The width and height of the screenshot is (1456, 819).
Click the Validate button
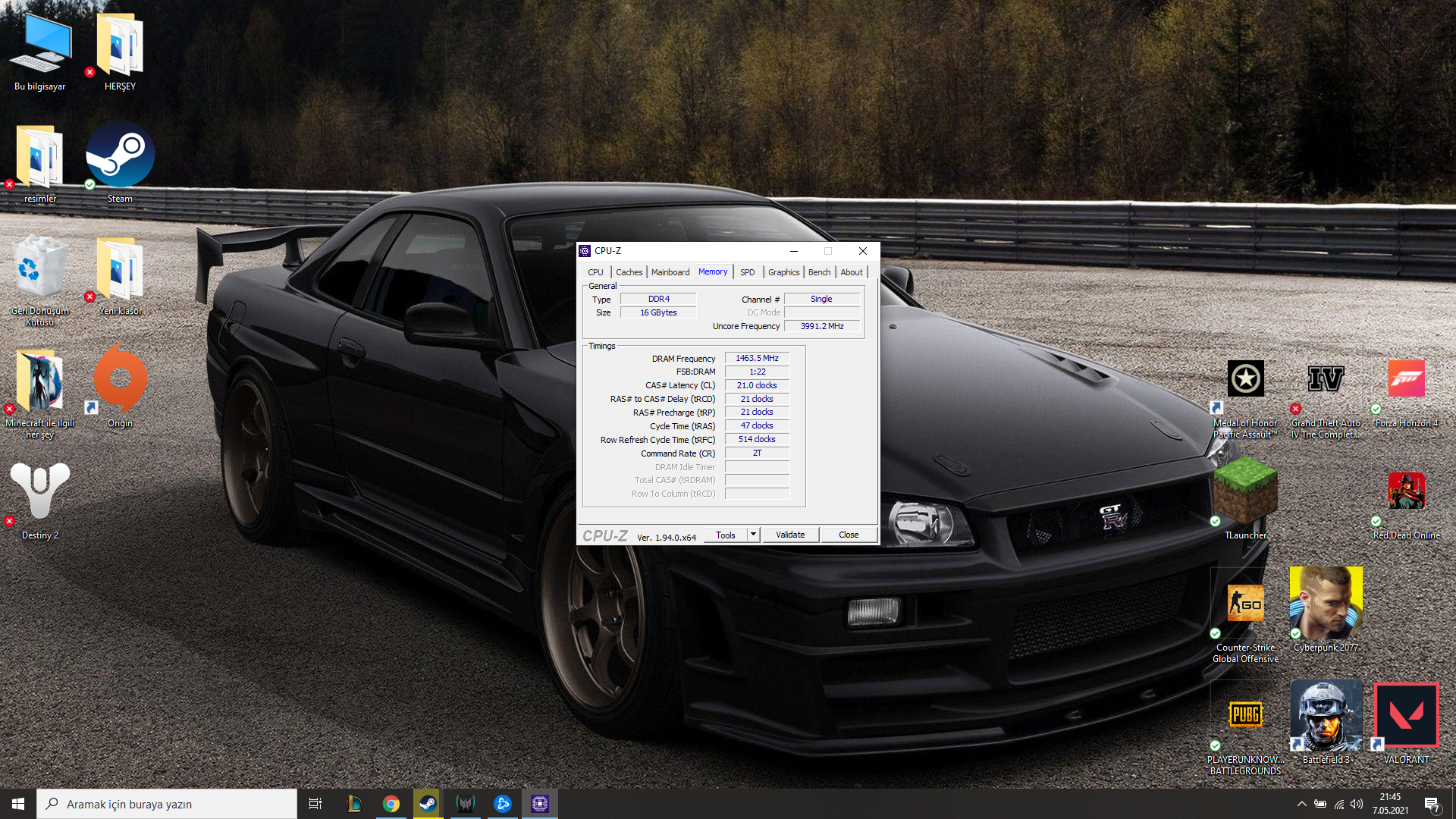[x=790, y=535]
